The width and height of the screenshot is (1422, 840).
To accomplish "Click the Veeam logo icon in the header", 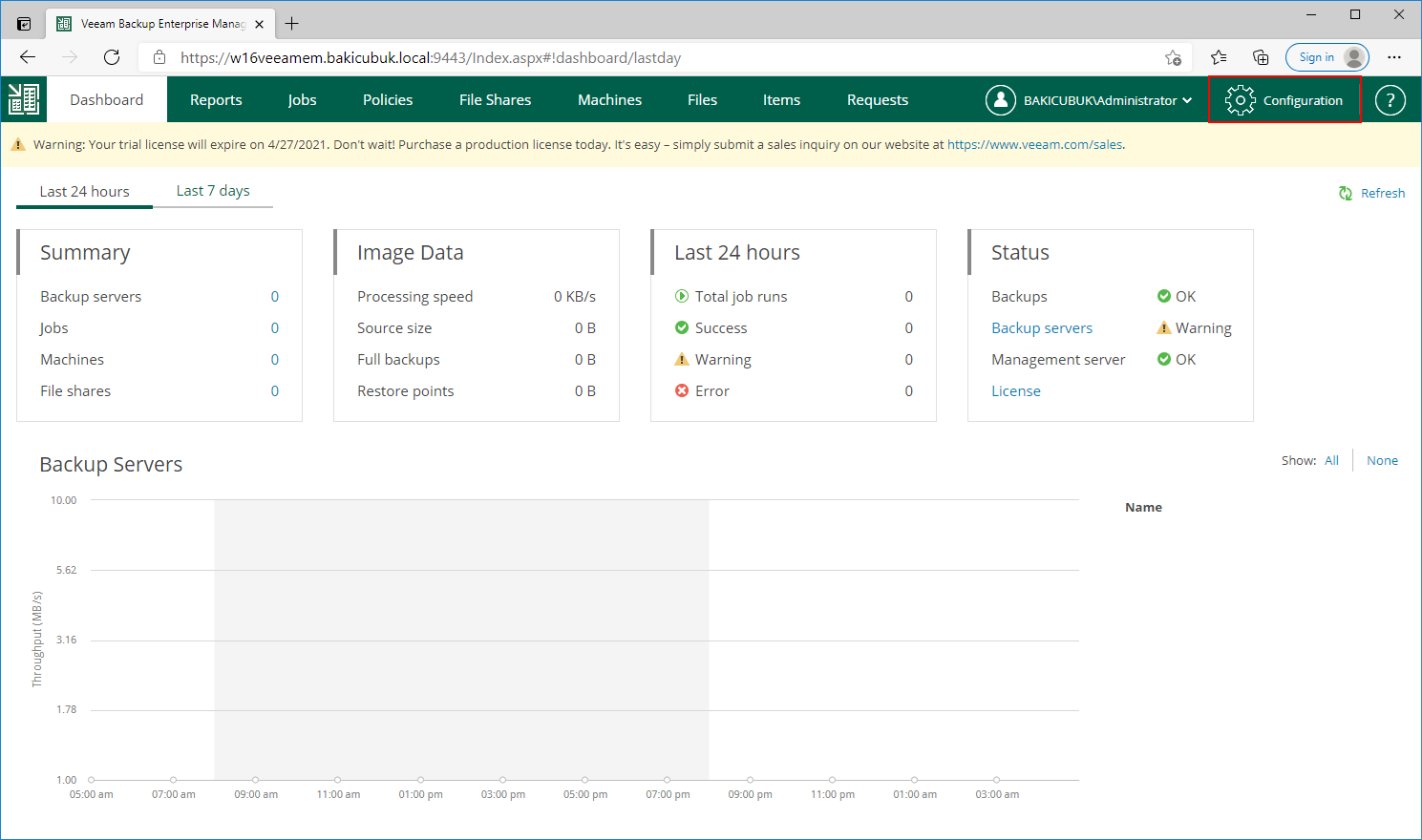I will tap(23, 99).
